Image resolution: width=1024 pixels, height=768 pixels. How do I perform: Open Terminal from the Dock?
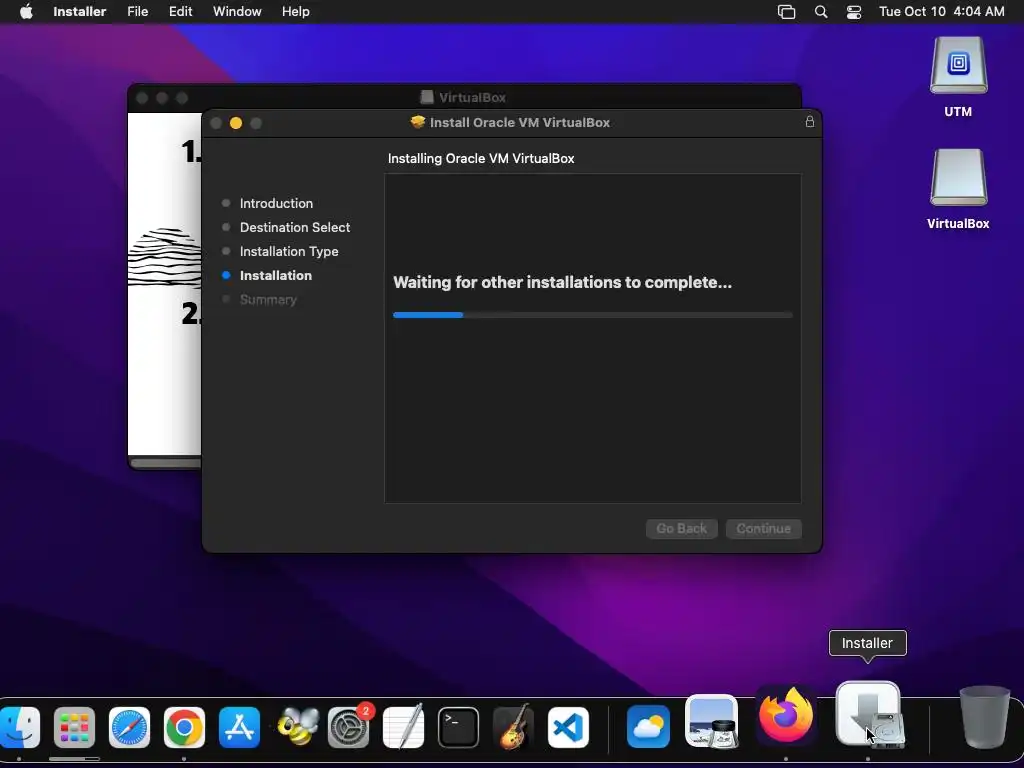[x=458, y=727]
